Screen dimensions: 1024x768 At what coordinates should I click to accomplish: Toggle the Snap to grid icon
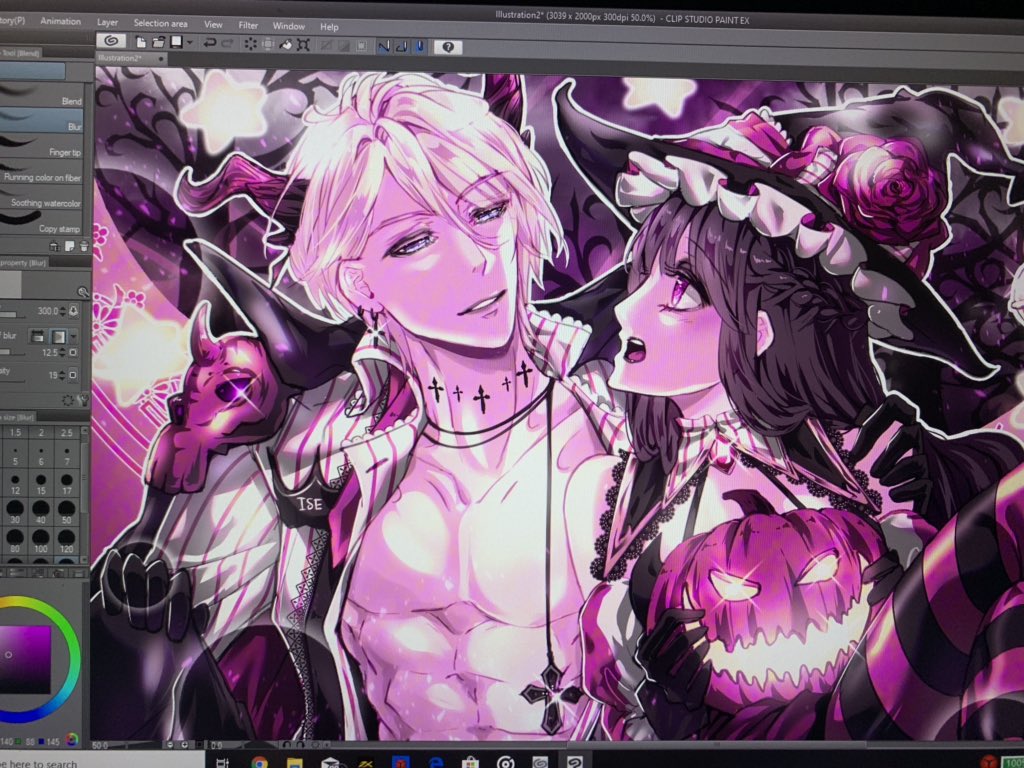[x=419, y=47]
